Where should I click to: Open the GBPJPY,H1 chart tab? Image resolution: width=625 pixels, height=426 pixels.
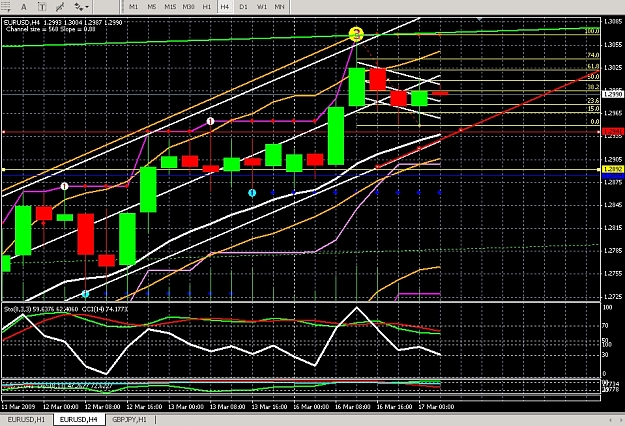(129, 420)
